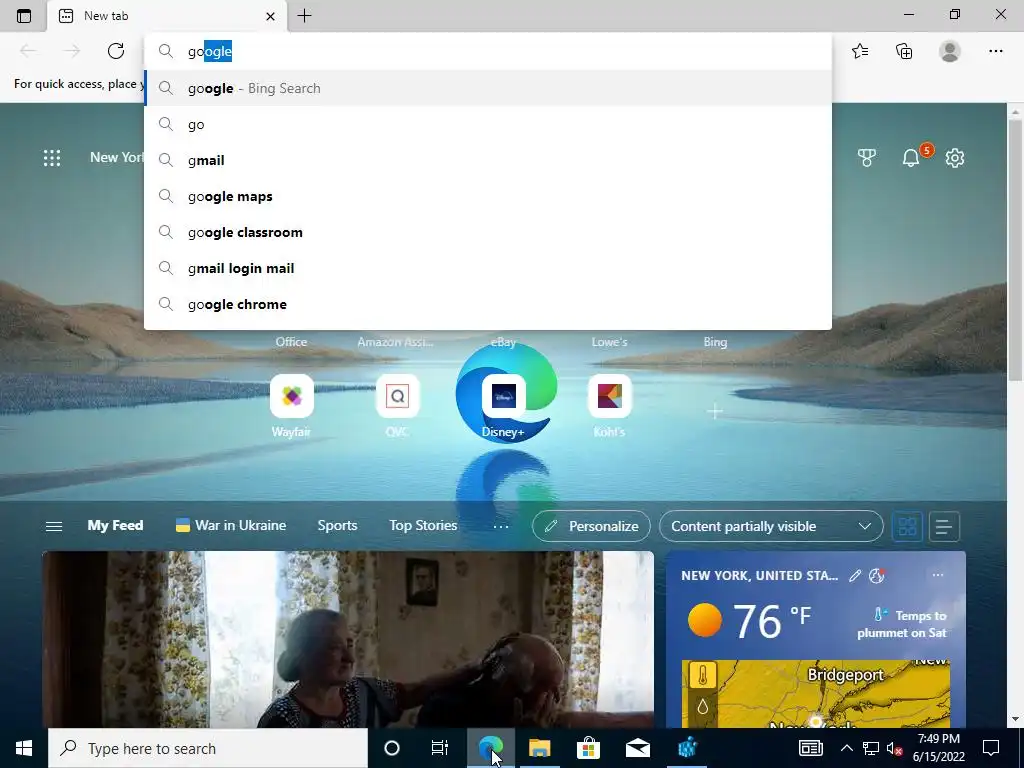Open the Rewards trophy icon
Screen dimensions: 1024x768
[867, 158]
